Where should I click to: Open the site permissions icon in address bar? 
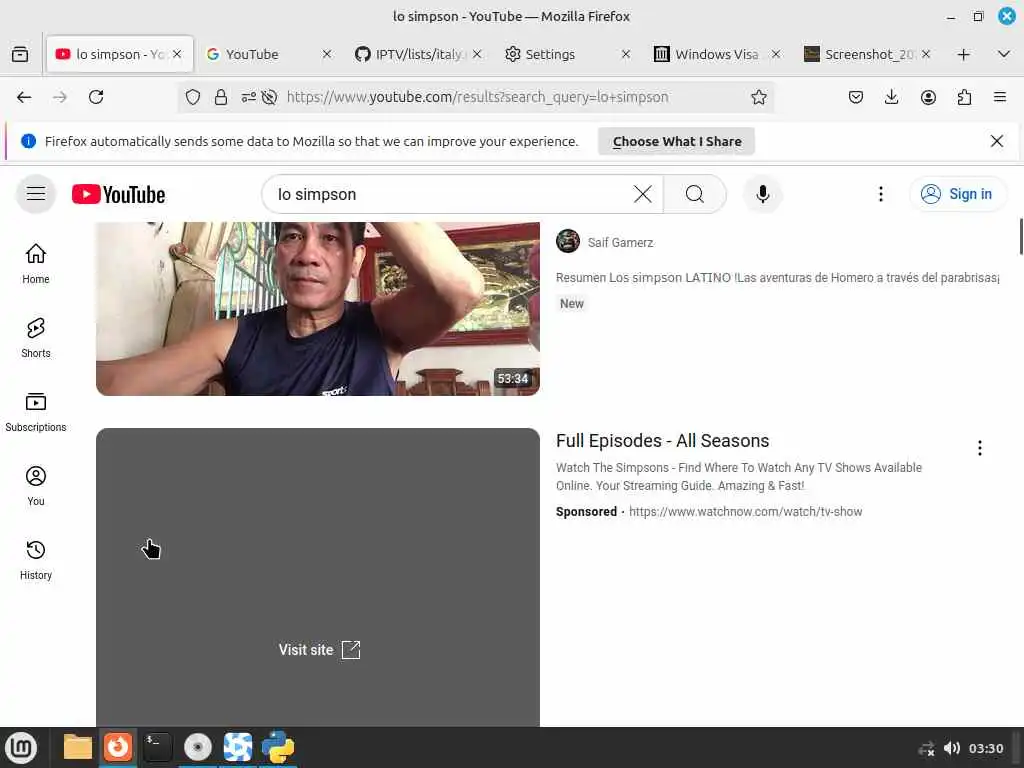click(x=248, y=97)
